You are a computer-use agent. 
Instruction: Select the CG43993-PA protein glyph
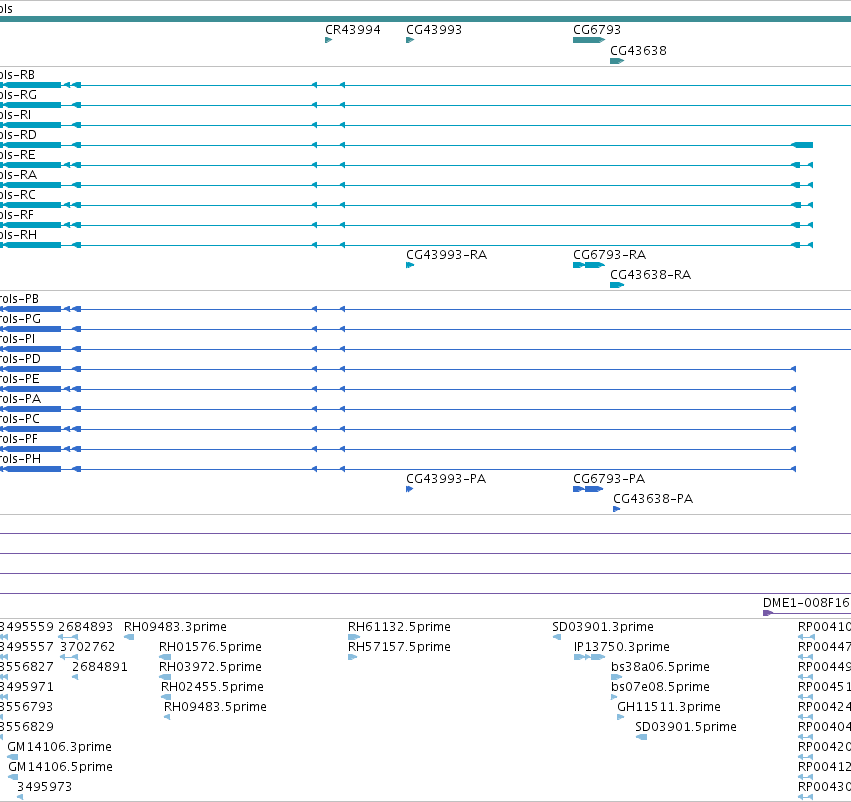[x=410, y=489]
